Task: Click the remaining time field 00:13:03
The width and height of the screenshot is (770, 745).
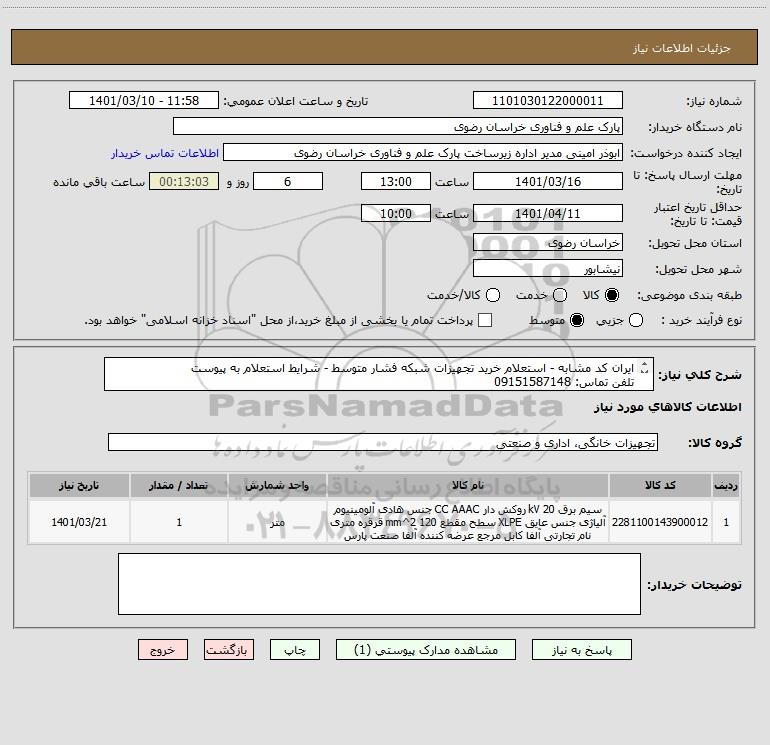Action: [184, 181]
